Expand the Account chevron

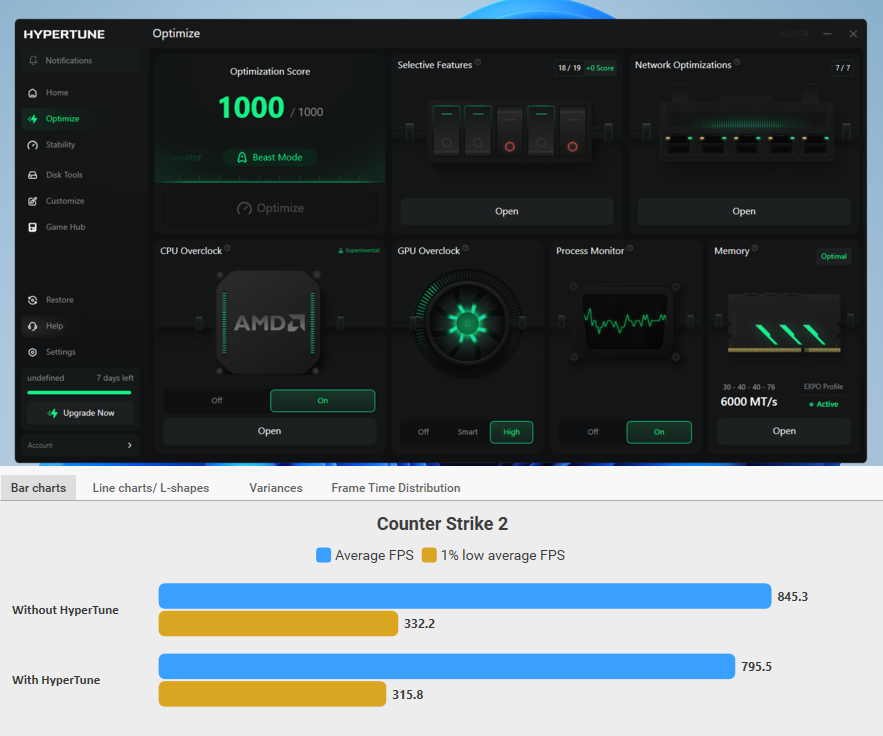tap(130, 445)
